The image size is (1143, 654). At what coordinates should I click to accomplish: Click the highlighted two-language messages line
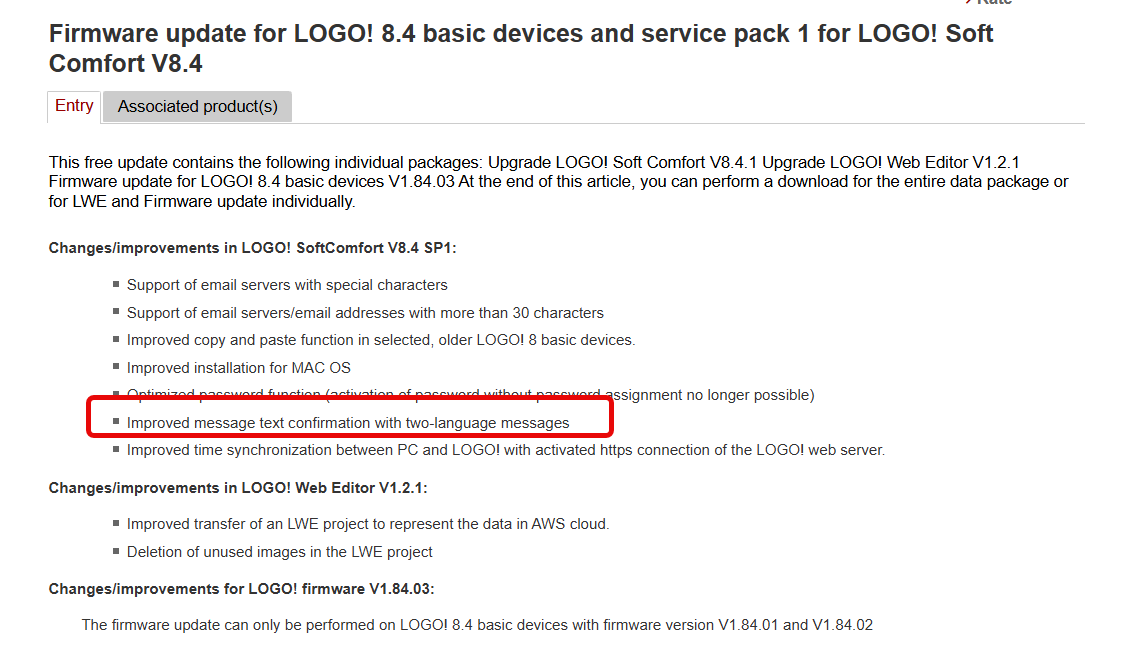tap(347, 423)
